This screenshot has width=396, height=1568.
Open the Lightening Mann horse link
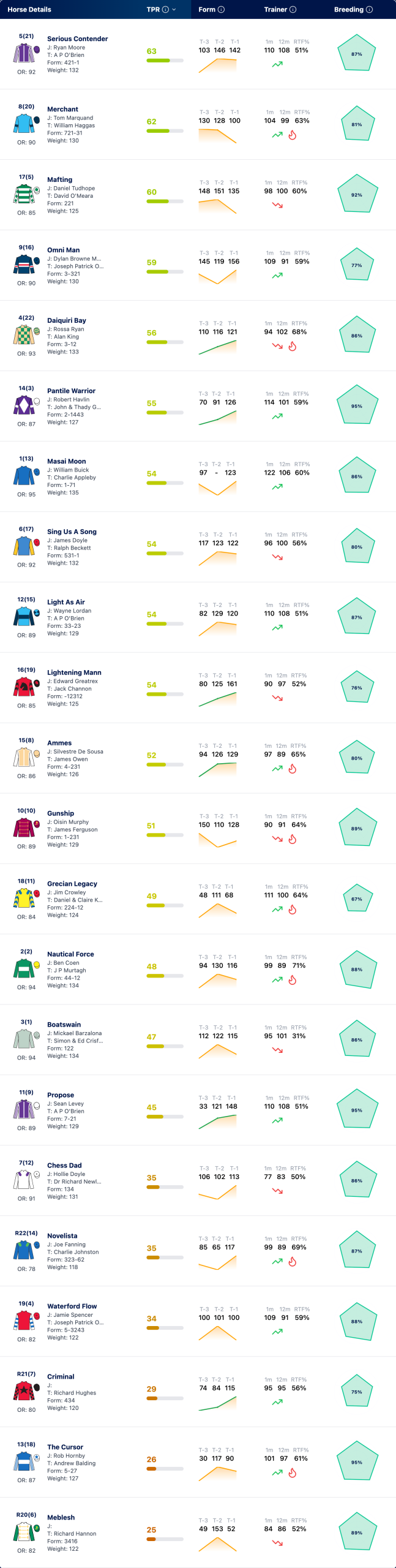click(74, 673)
